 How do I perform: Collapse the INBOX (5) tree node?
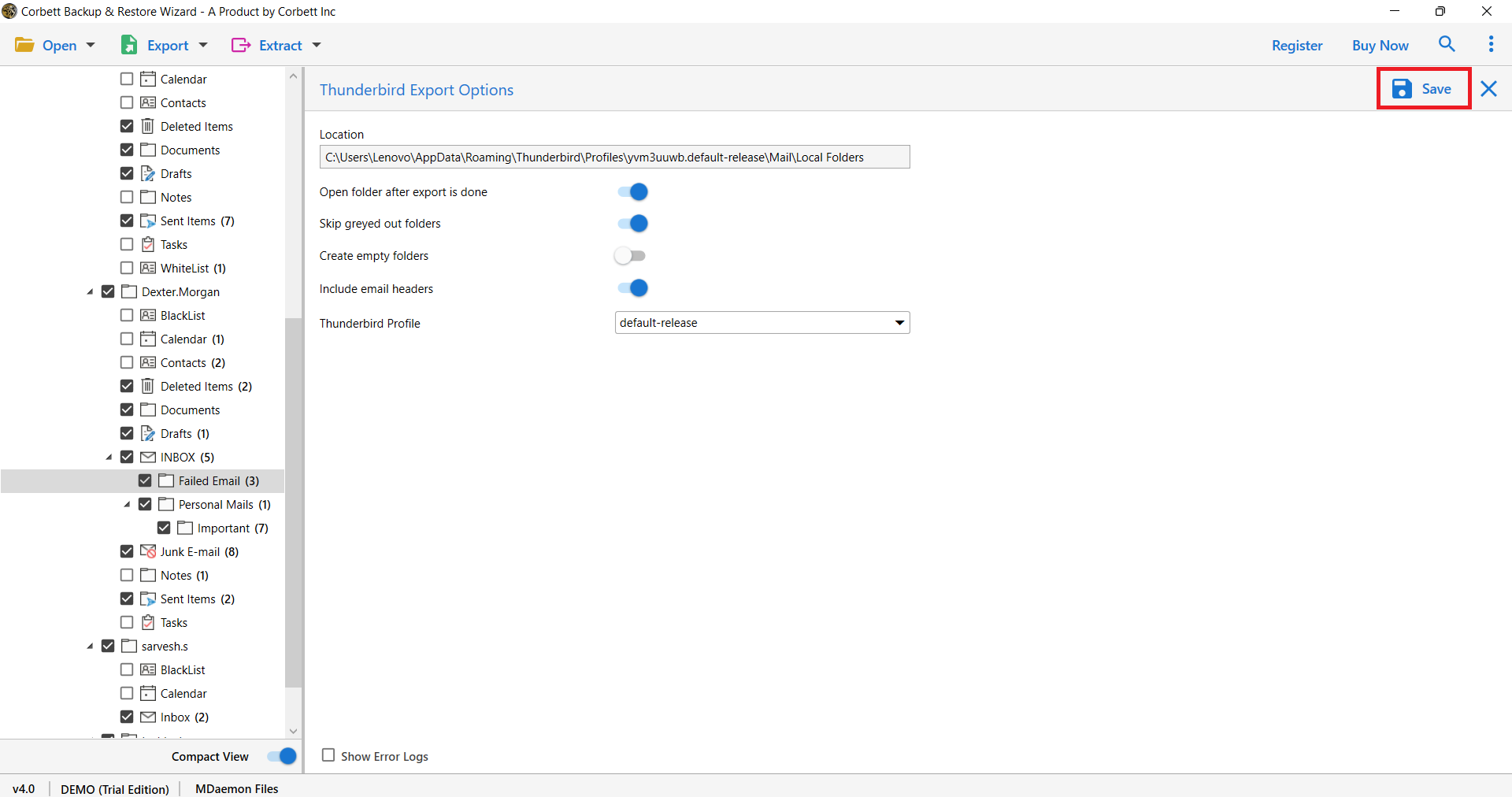click(109, 458)
